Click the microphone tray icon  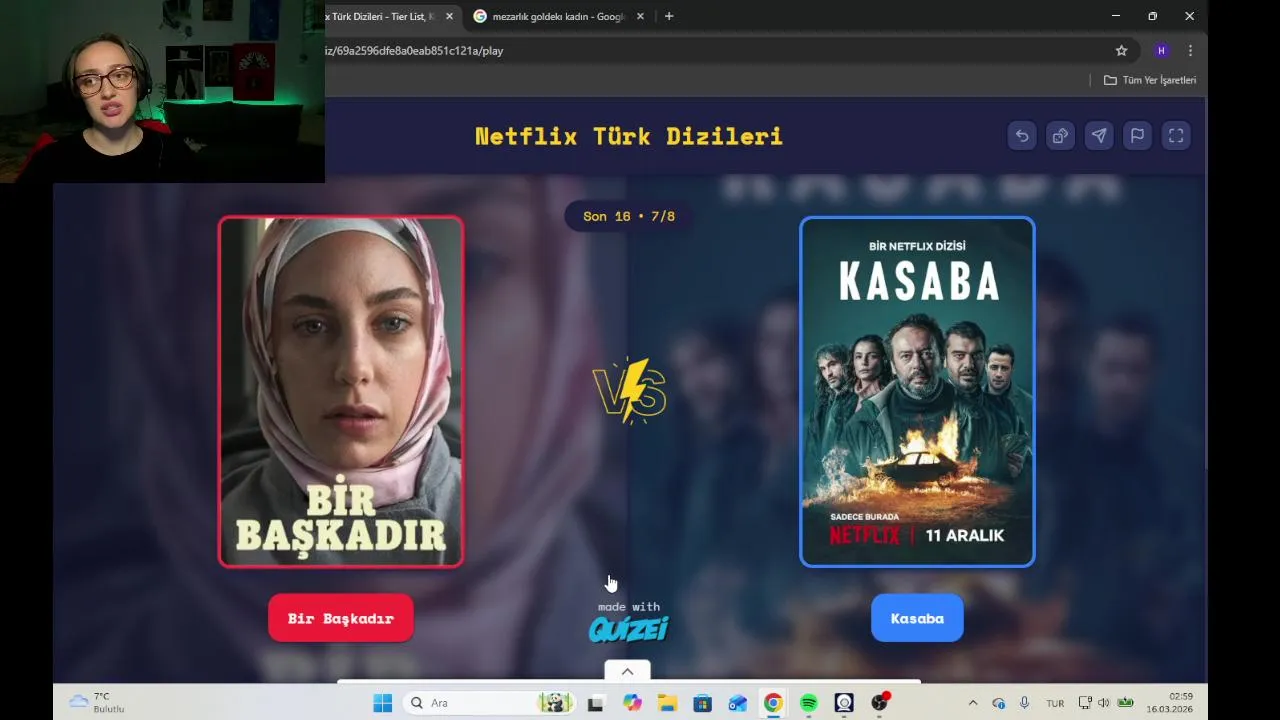pos(1024,703)
